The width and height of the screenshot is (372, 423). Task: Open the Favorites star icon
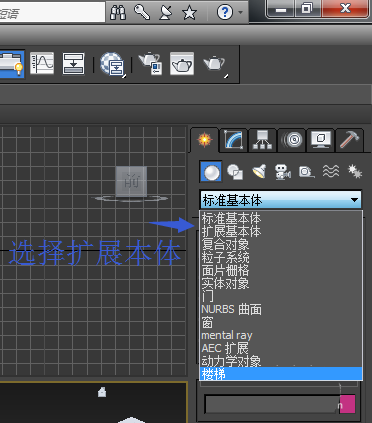tap(189, 13)
